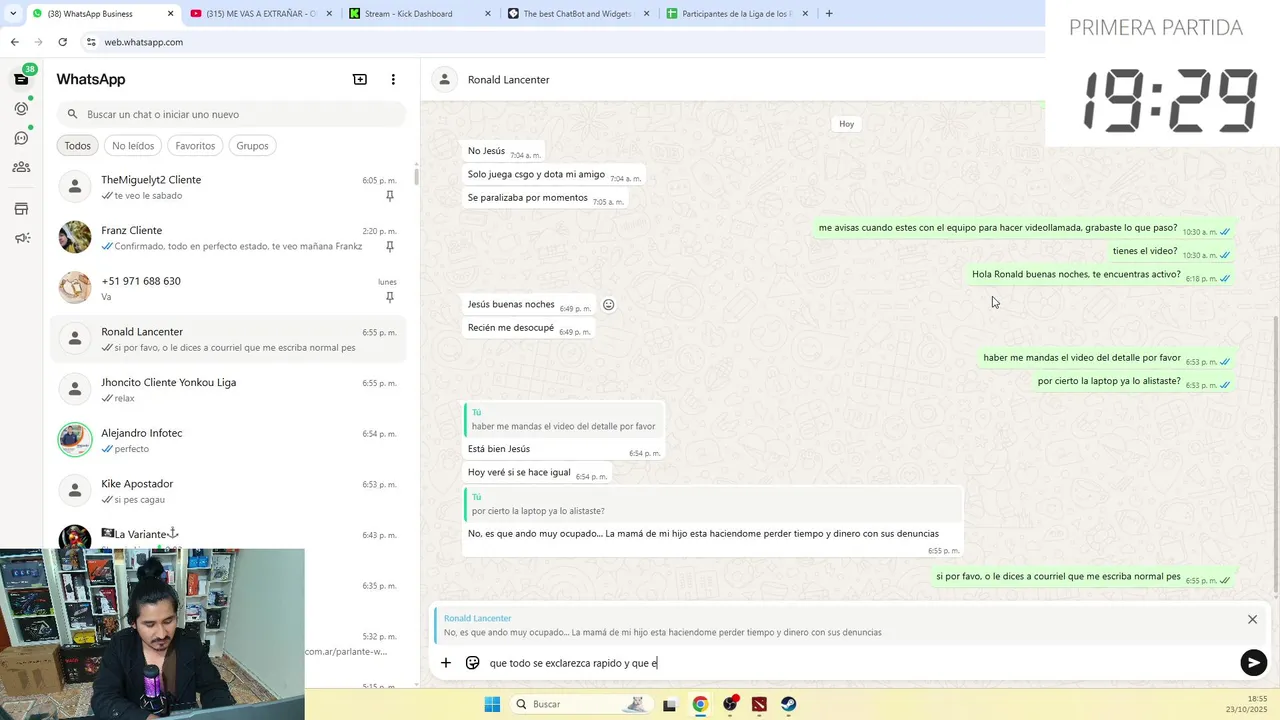
Task: Click quoted message haber me mandas el video
Action: coord(563,419)
